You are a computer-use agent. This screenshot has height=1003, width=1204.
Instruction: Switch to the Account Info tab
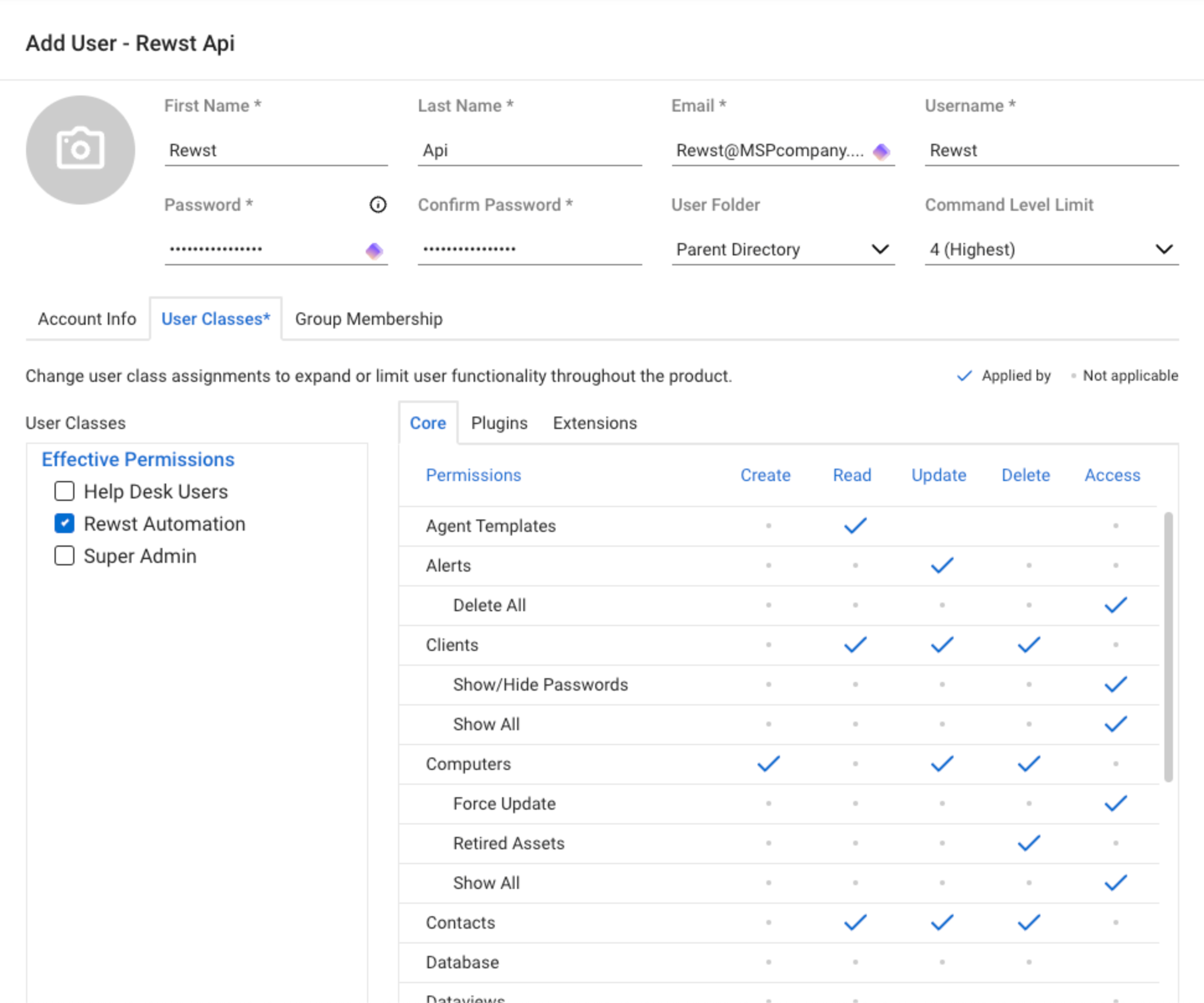(87, 319)
